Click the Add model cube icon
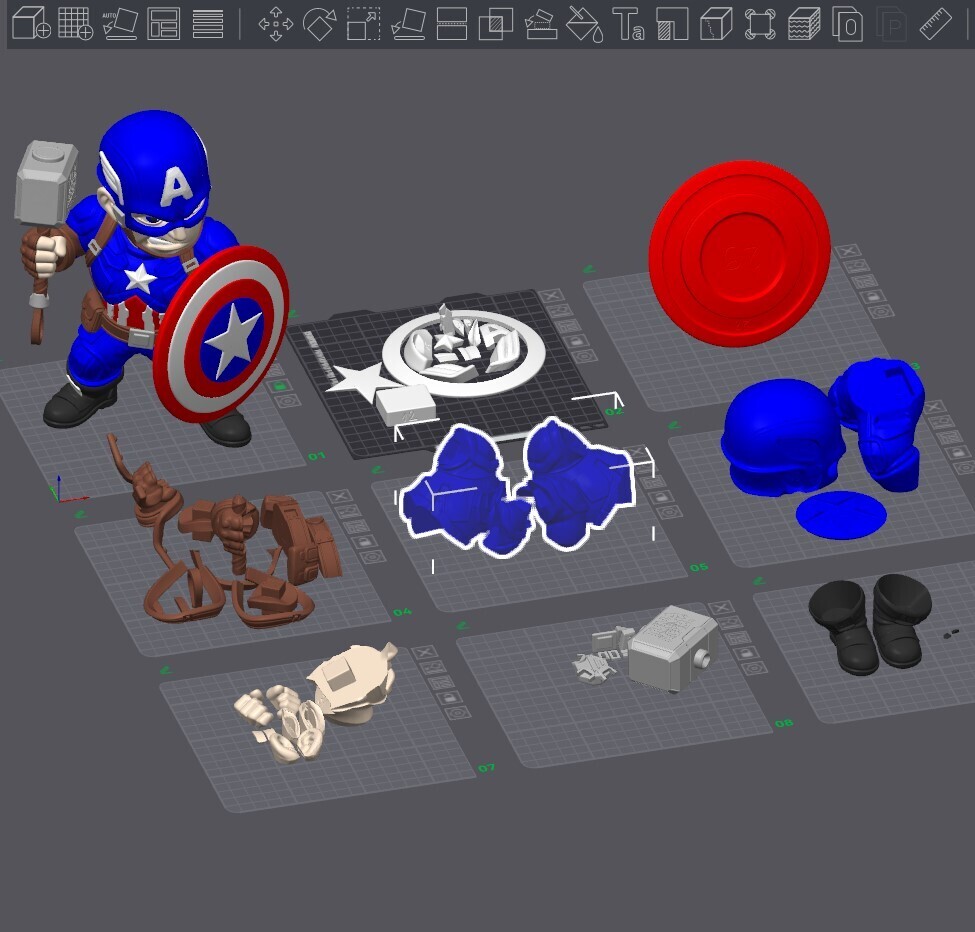 point(30,23)
